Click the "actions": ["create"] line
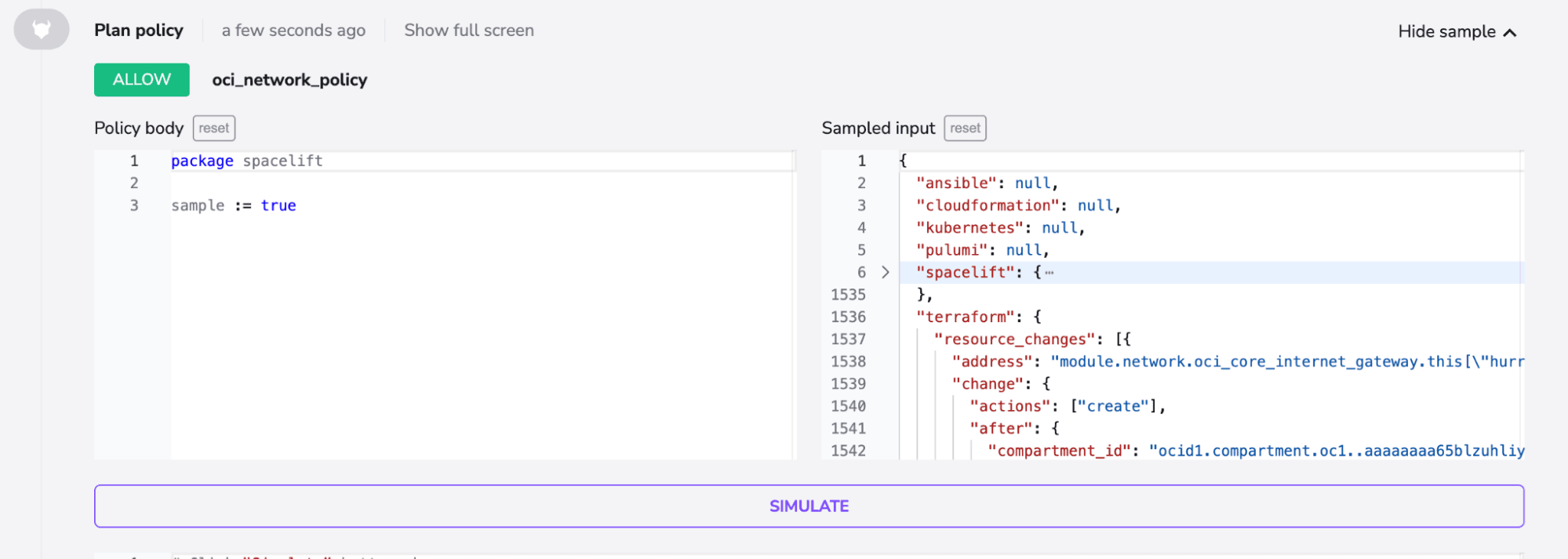Viewport: 1568px width, 559px height. pyautogui.click(x=1068, y=406)
